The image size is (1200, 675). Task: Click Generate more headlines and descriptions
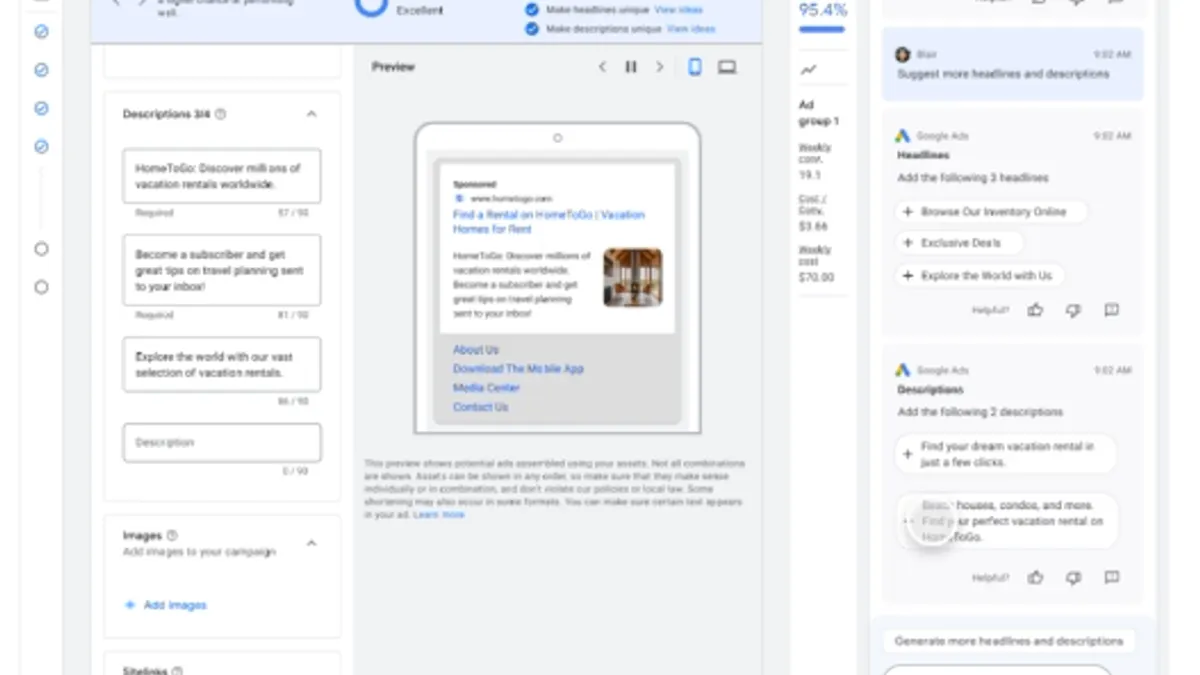click(1009, 641)
